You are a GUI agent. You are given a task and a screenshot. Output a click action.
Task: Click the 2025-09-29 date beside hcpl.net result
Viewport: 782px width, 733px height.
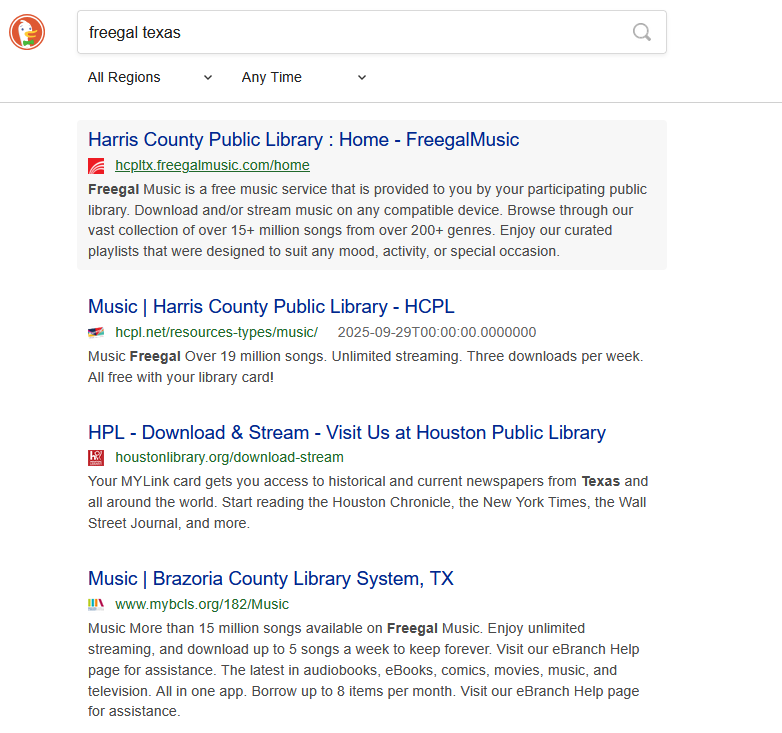click(x=437, y=332)
